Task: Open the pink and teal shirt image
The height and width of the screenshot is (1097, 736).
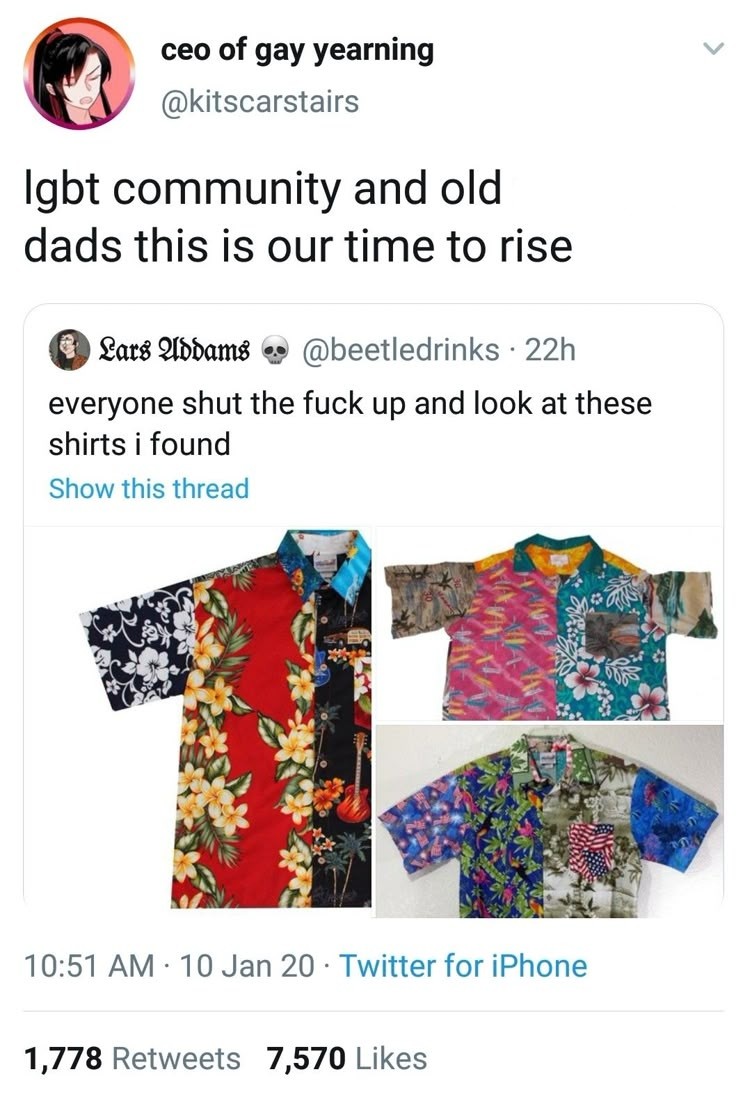Action: coord(549,624)
